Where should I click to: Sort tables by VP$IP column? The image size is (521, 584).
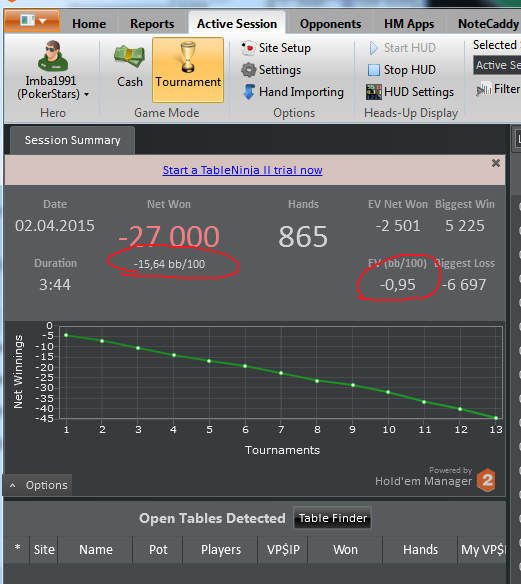pos(283,550)
